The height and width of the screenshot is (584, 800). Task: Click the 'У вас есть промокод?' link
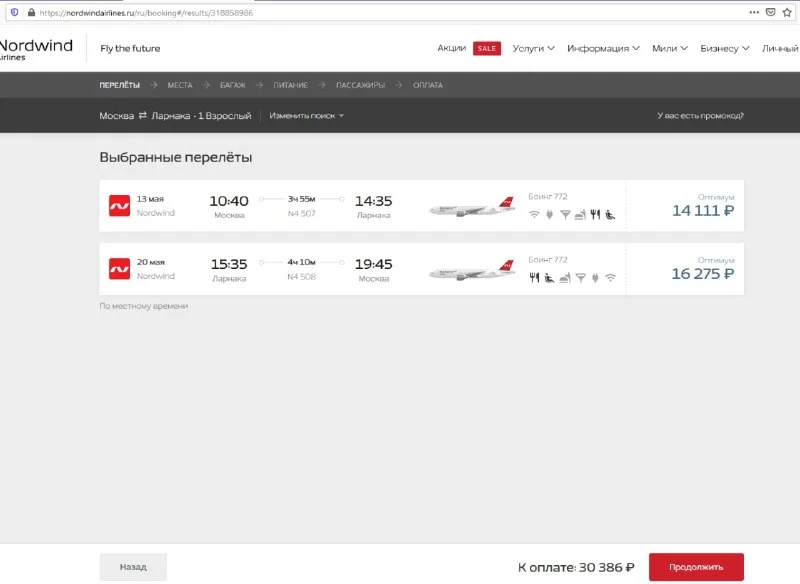coord(700,116)
